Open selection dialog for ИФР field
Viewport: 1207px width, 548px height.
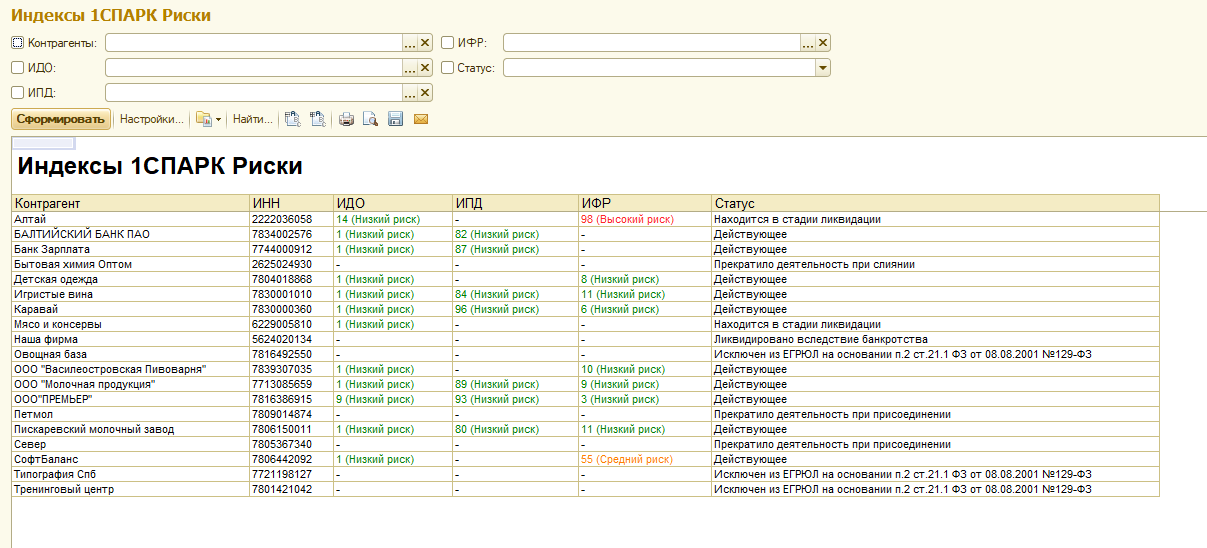[808, 42]
